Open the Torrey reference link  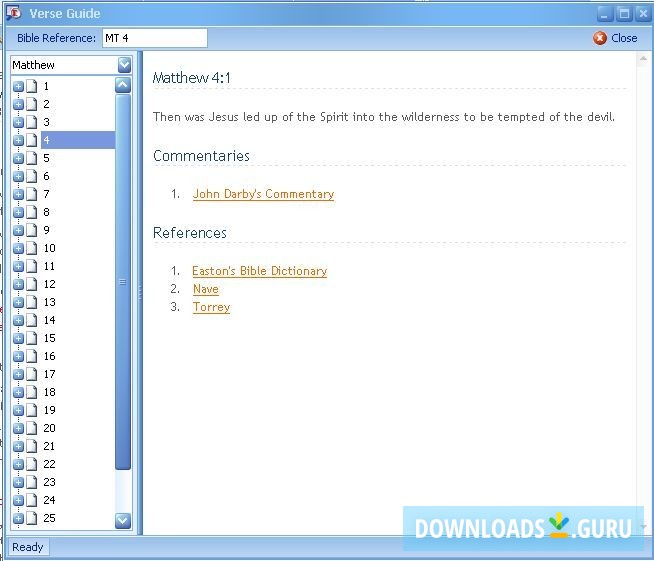point(211,307)
